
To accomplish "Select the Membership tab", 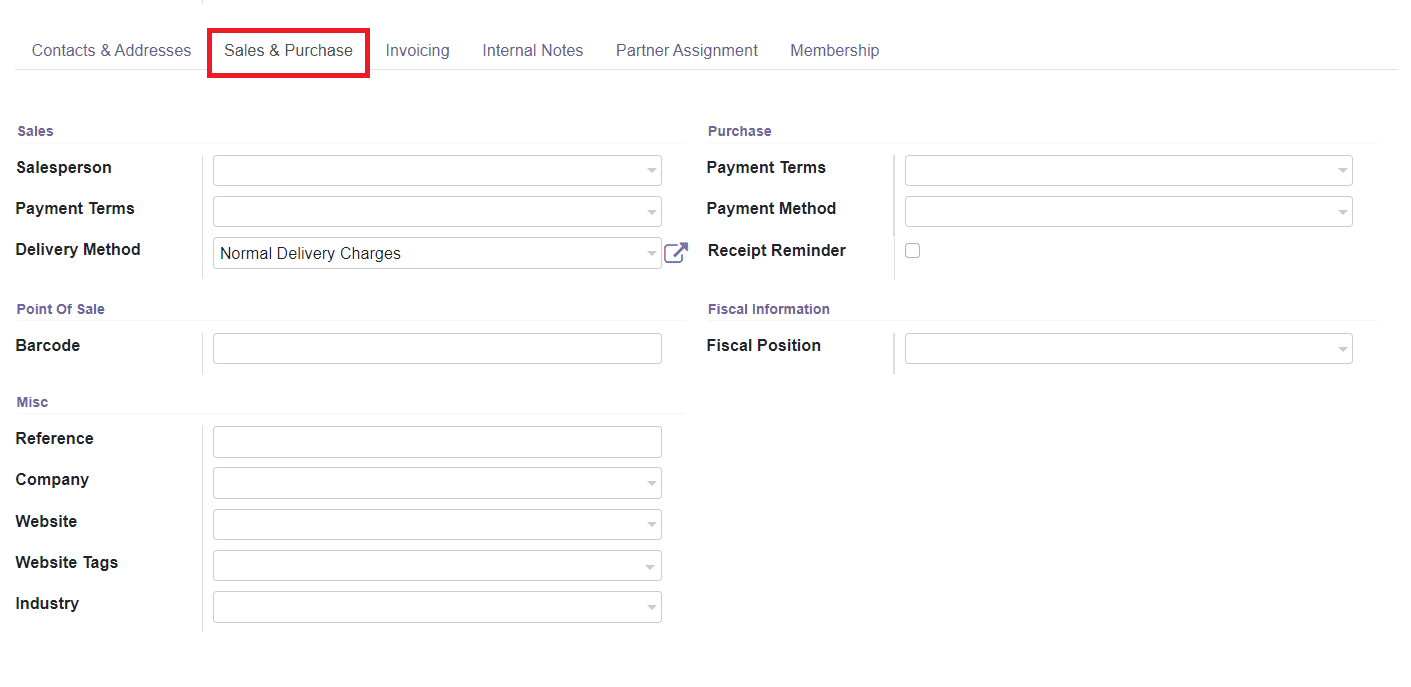I will (834, 50).
